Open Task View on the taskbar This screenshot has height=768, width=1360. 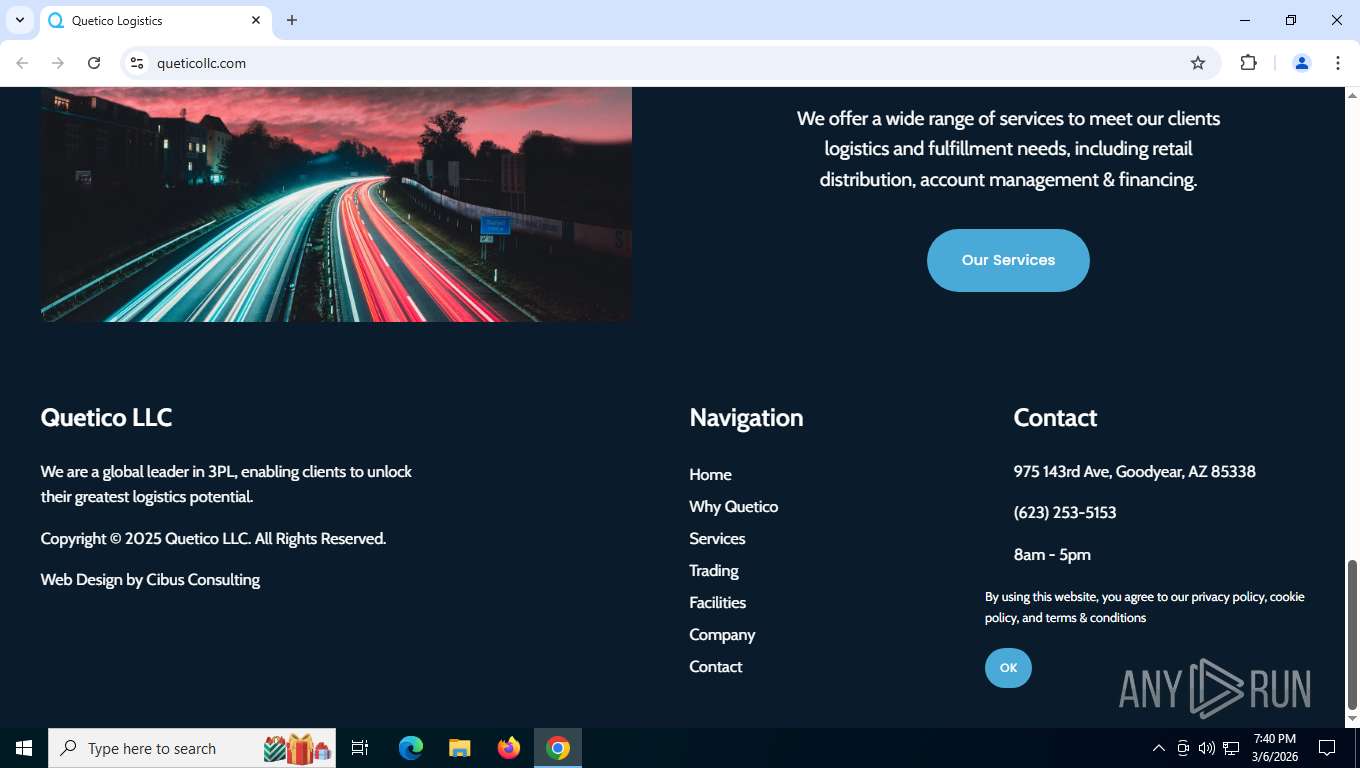coord(360,748)
